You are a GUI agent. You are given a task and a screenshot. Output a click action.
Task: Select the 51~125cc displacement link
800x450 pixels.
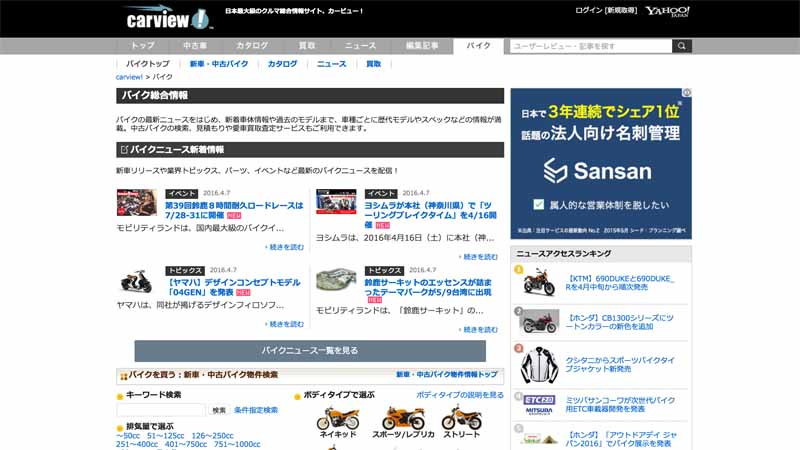click(166, 436)
